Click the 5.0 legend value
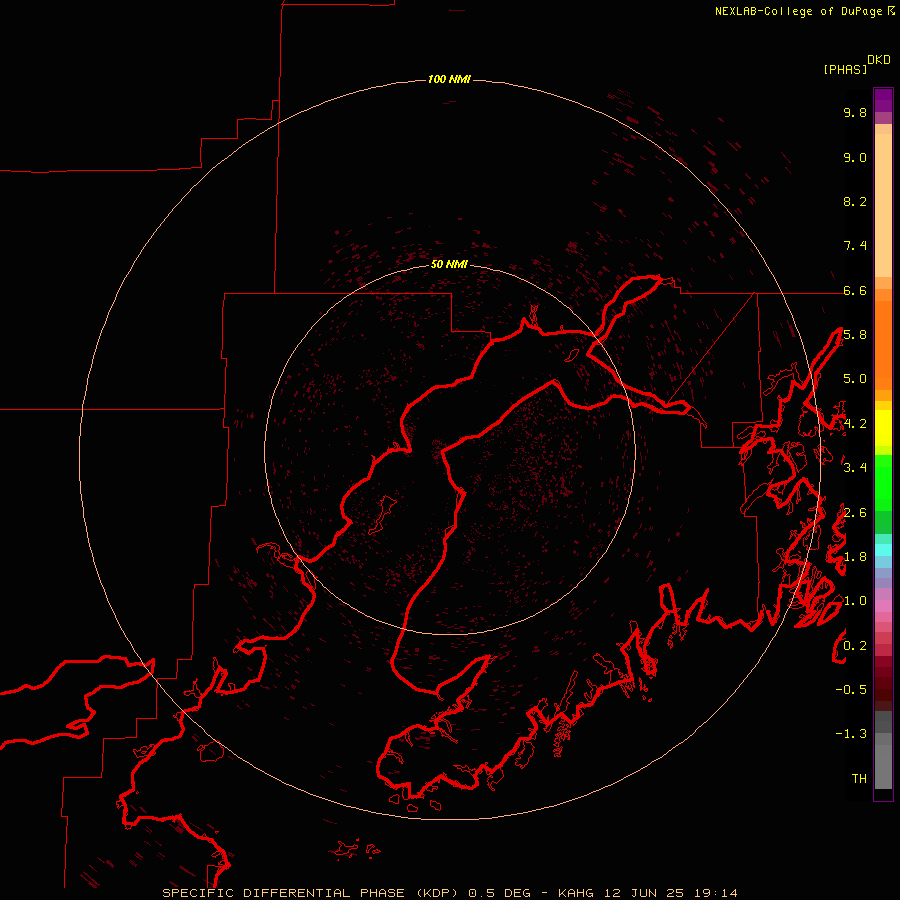This screenshot has width=900, height=900. tap(855, 379)
